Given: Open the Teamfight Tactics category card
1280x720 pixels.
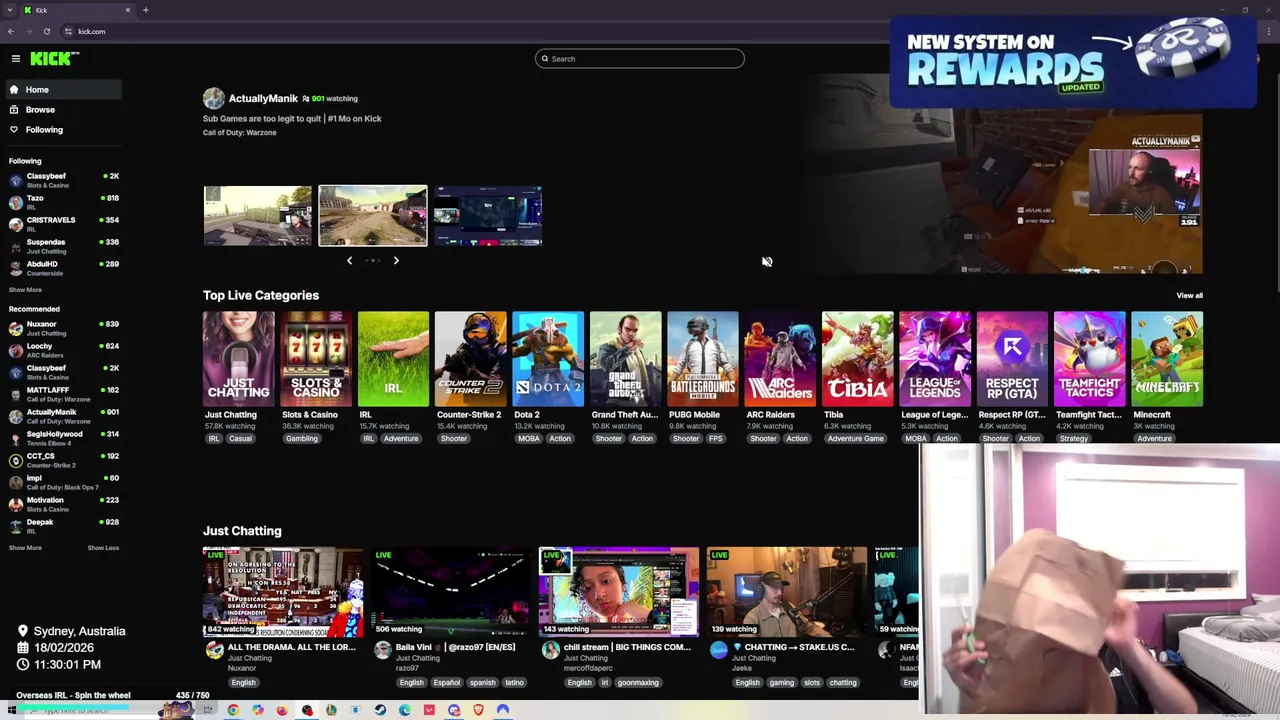Looking at the screenshot, I should pyautogui.click(x=1089, y=359).
